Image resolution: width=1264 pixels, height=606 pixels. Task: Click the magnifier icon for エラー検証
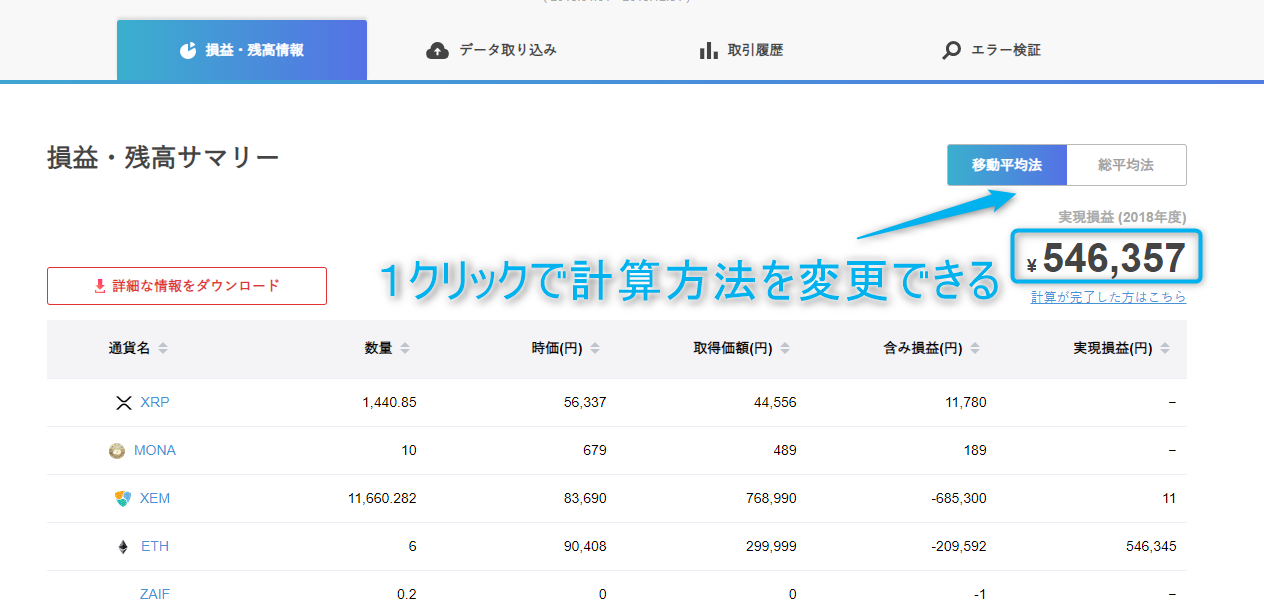pos(952,50)
